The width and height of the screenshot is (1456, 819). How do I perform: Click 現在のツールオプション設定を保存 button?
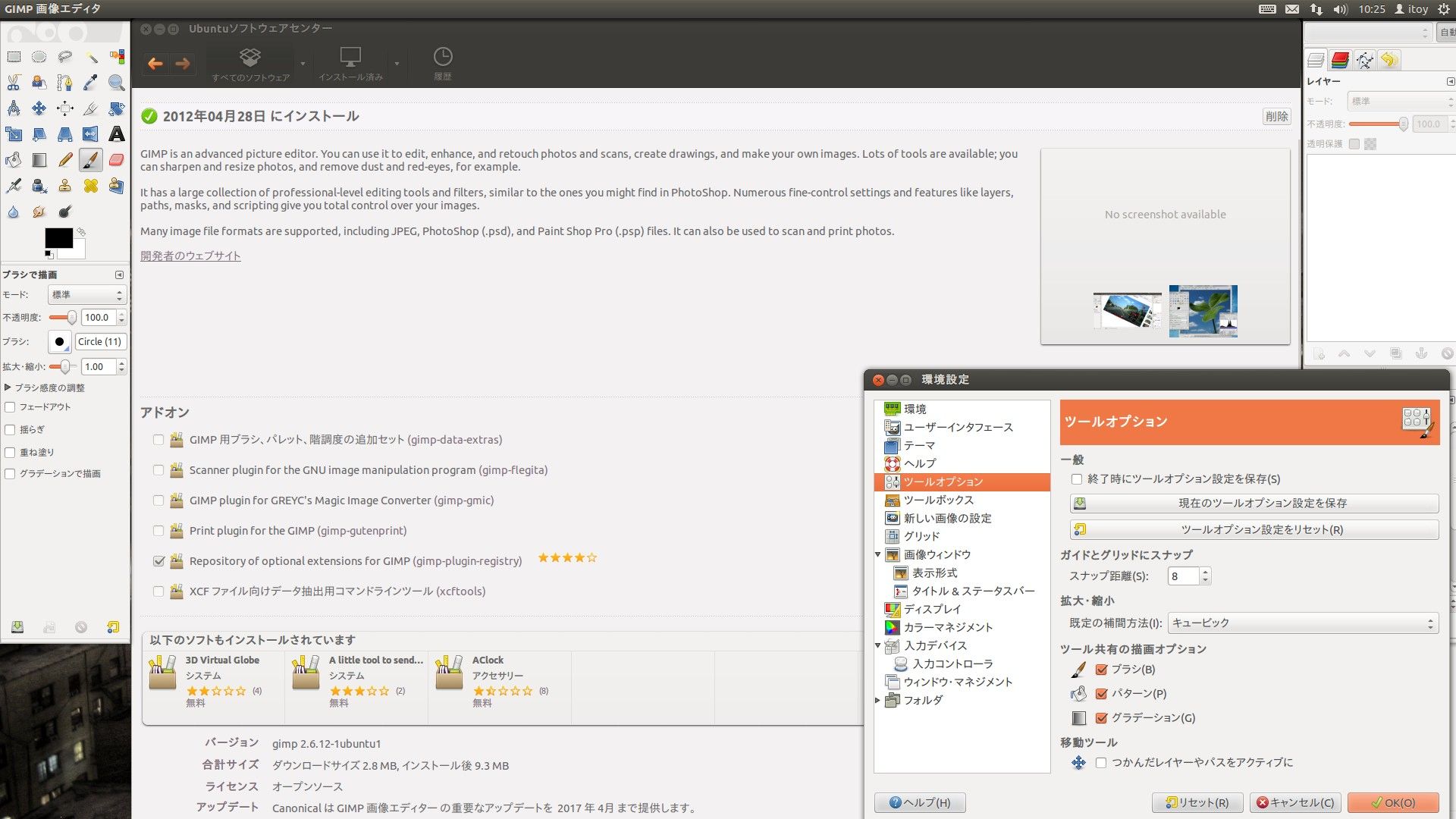point(1254,504)
